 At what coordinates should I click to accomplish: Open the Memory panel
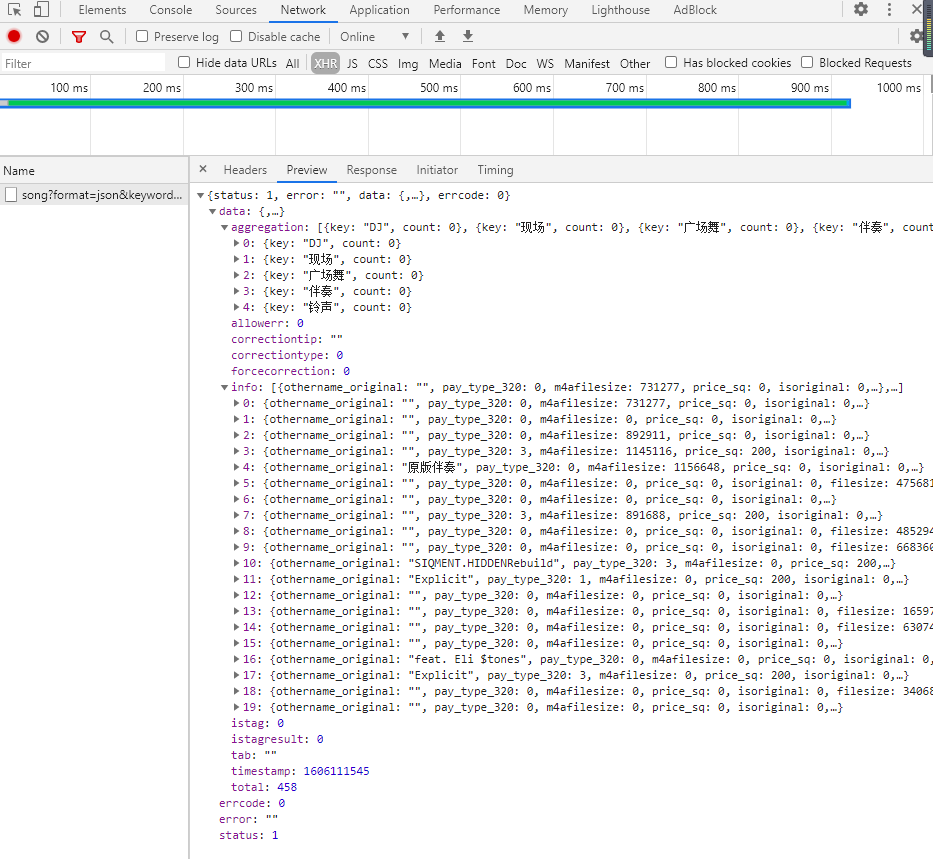click(x=546, y=10)
